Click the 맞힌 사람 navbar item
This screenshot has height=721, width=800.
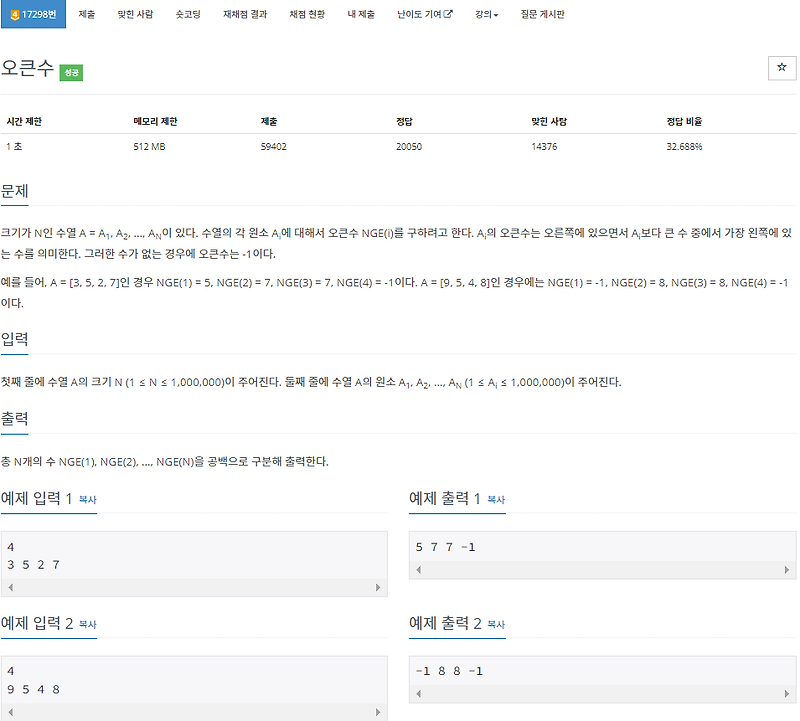click(134, 15)
